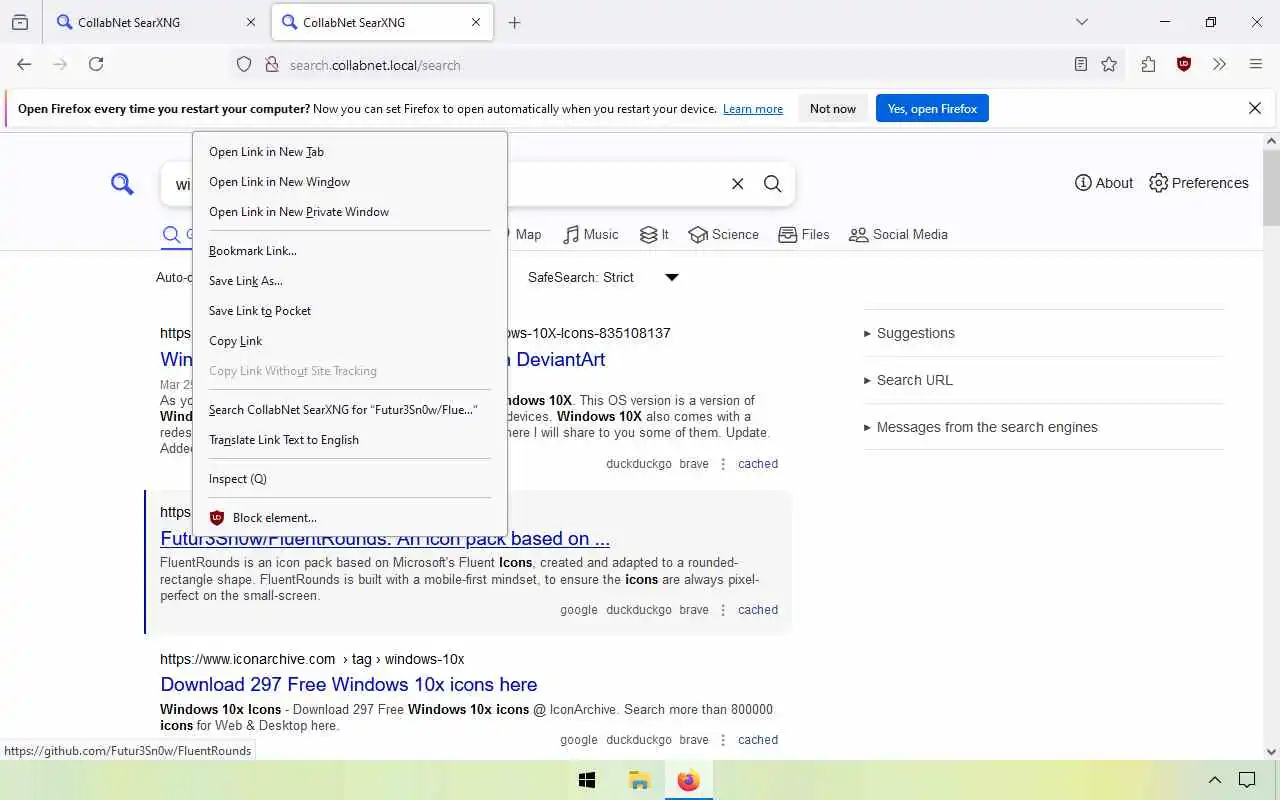This screenshot has height=800, width=1280.
Task: Open the Windows notification center icon
Action: [x=1247, y=780]
